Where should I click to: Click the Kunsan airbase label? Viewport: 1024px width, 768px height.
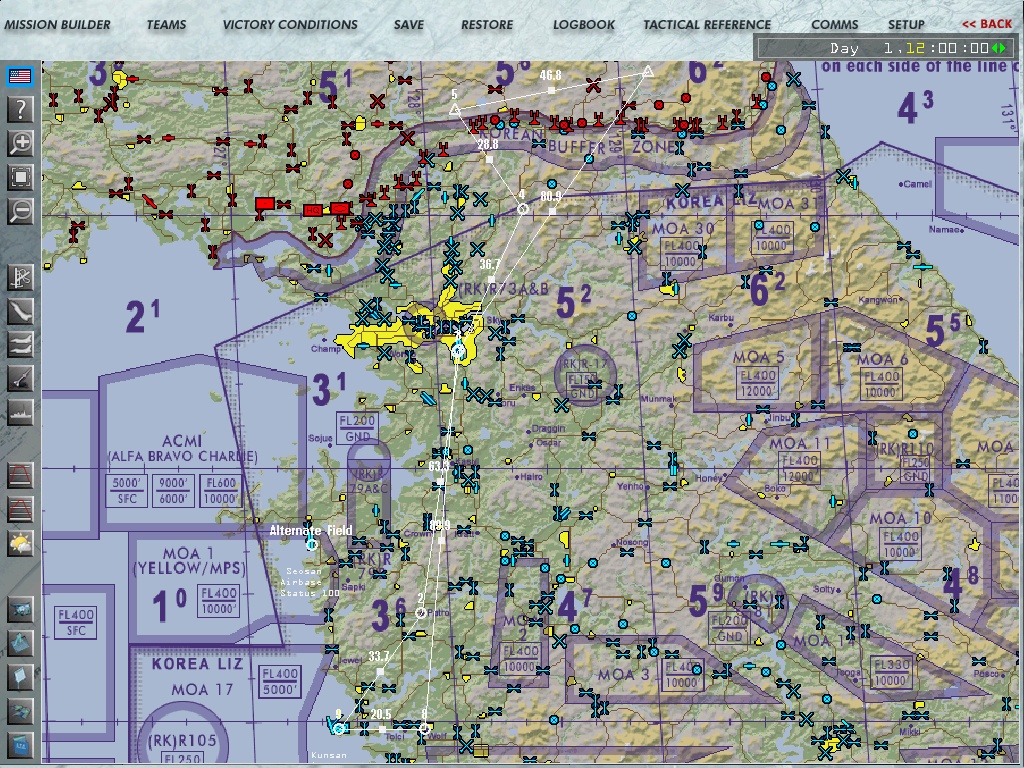click(x=329, y=755)
